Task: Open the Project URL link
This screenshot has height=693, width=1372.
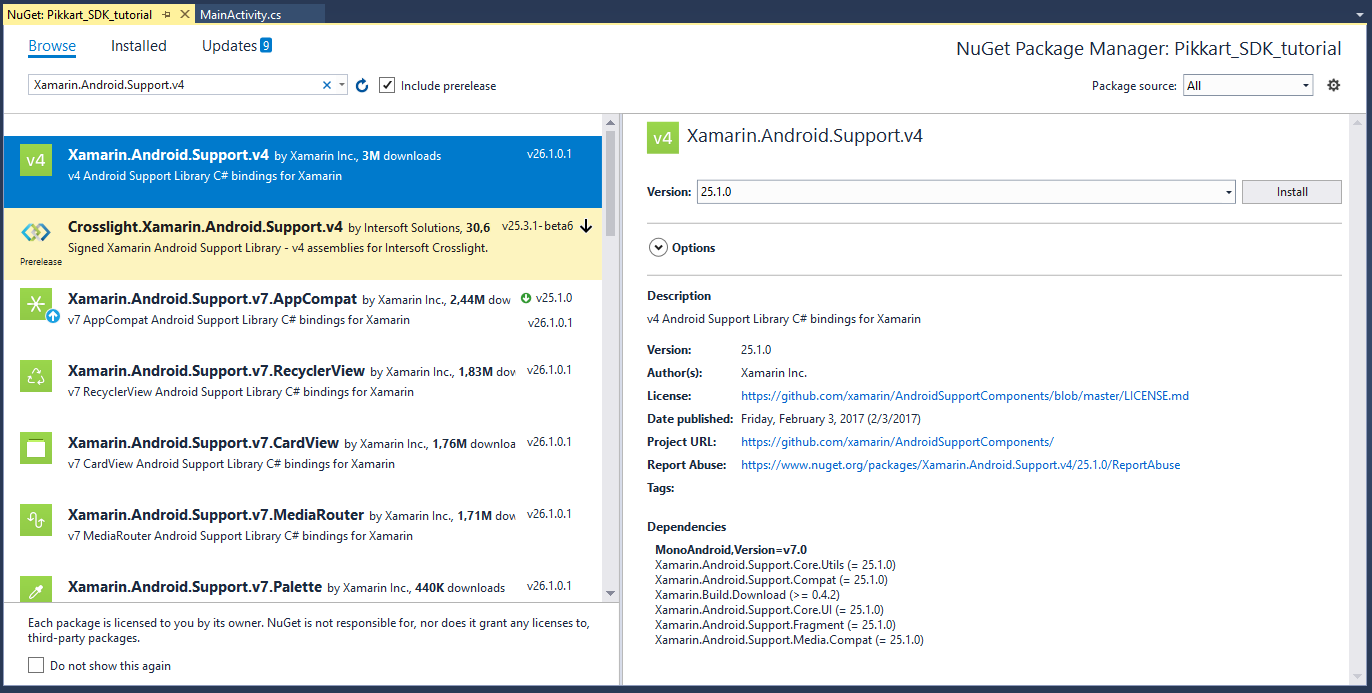Action: coord(897,442)
